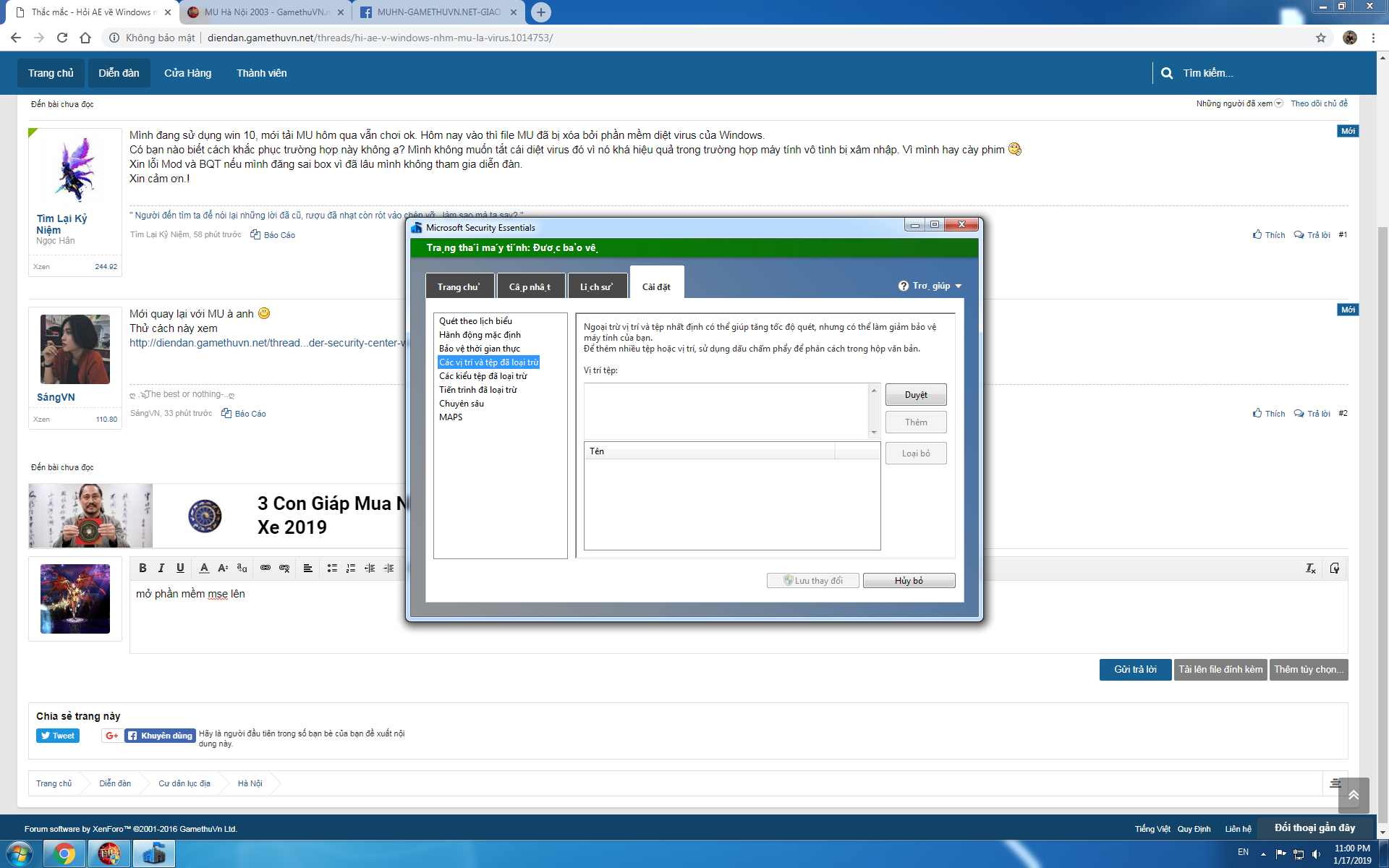Switch to the MU Hà Nội 2003 browser tab
This screenshot has height=868, width=1389.
[x=265, y=12]
